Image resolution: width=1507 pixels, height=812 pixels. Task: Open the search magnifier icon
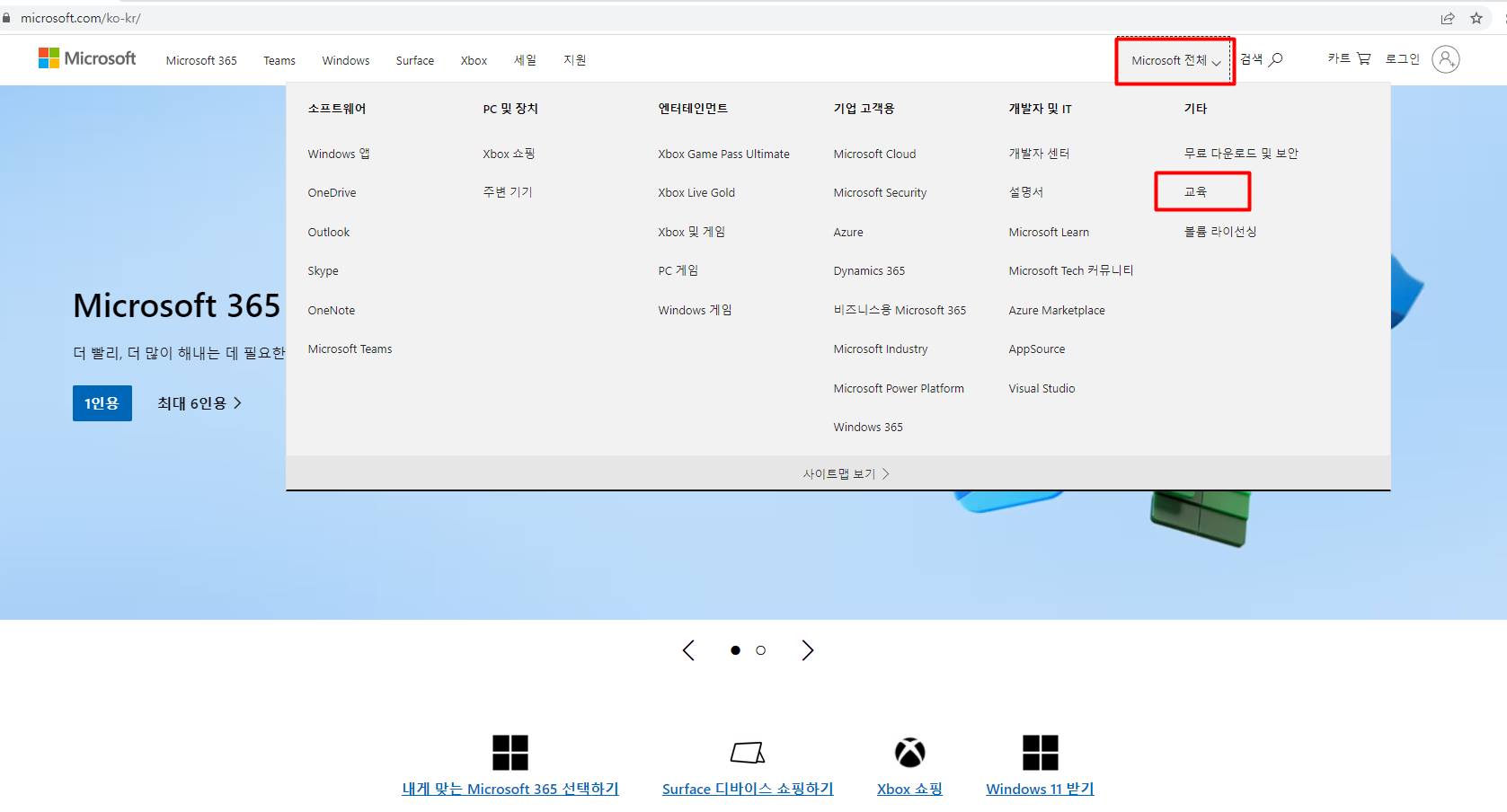pyautogui.click(x=1276, y=59)
